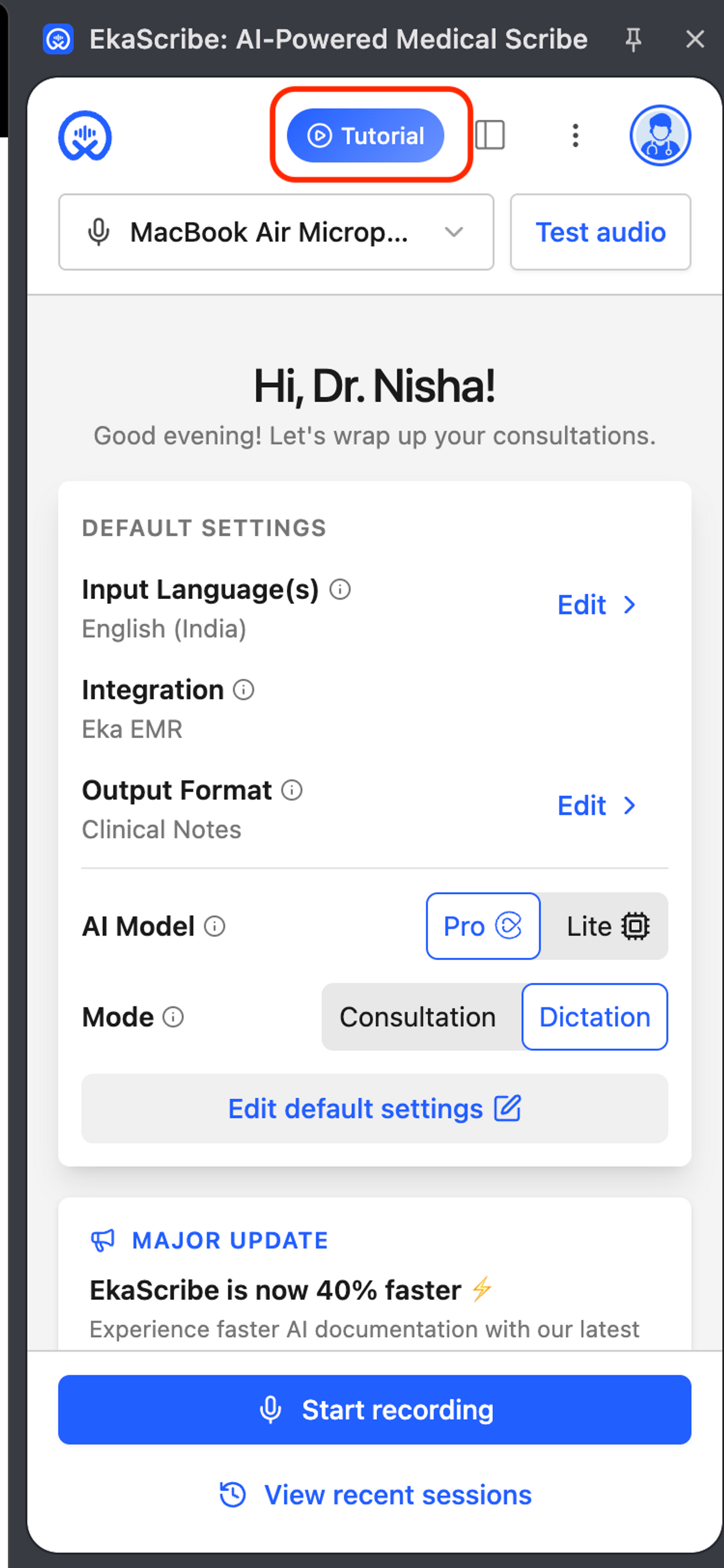Switch mode to Consultation
This screenshot has width=724, height=1568.
[418, 1016]
